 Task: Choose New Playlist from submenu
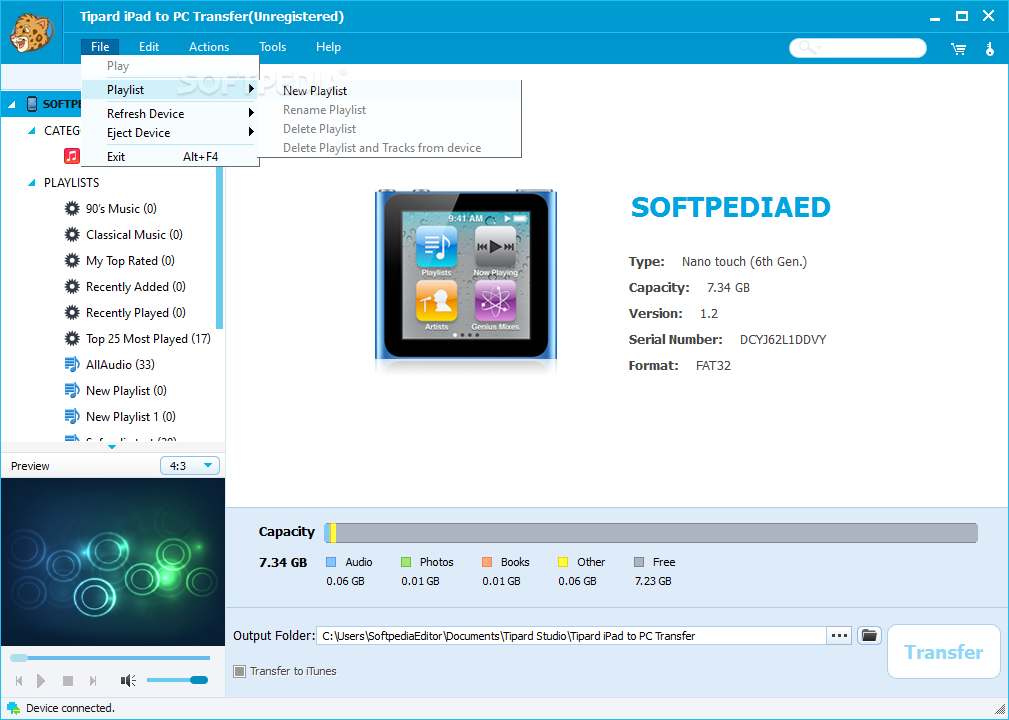pyautogui.click(x=389, y=91)
